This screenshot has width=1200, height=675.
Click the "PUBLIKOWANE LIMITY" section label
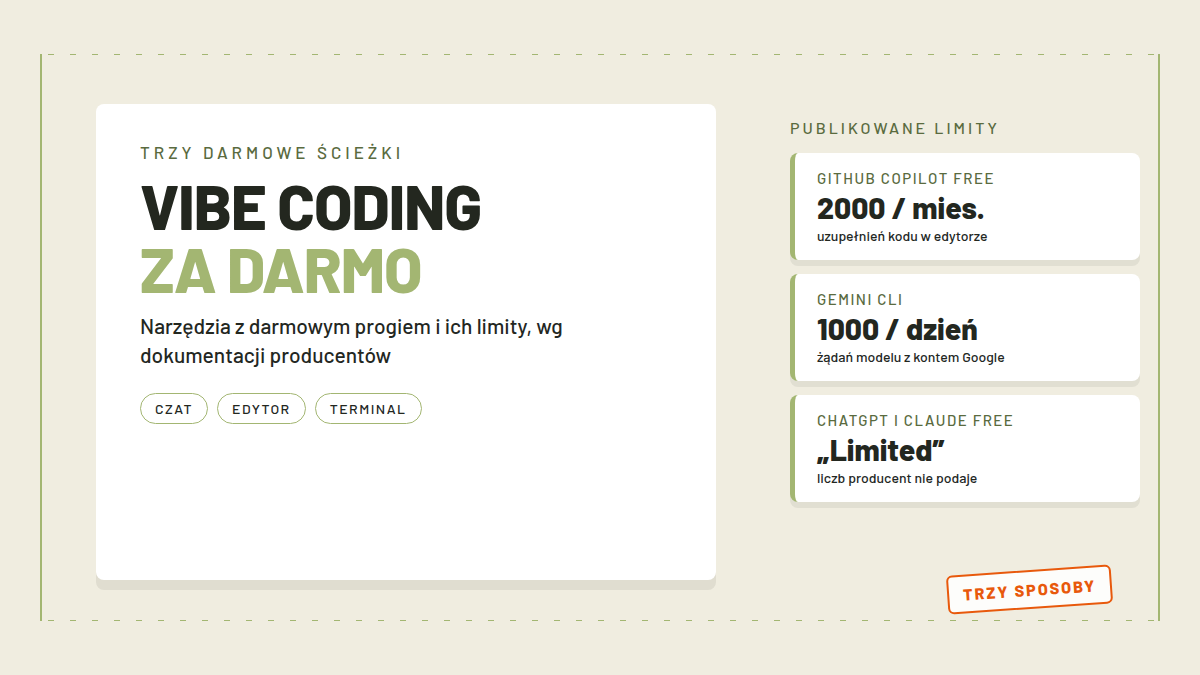click(x=894, y=129)
